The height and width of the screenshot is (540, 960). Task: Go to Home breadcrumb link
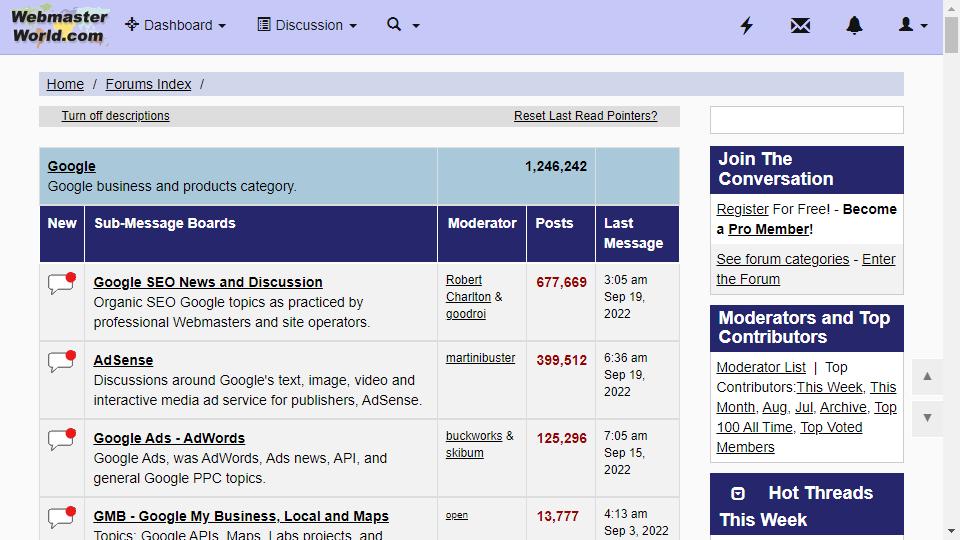(65, 84)
